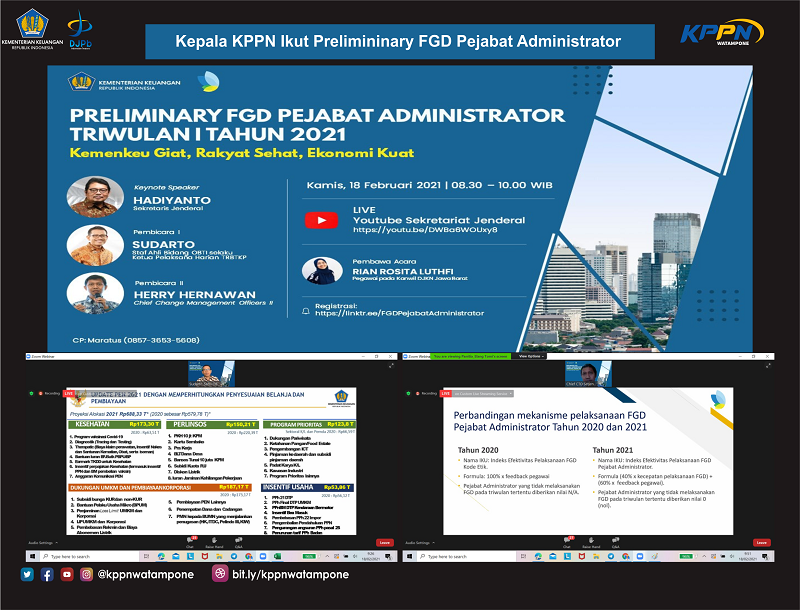
Task: Open Chat in the left Zoom window
Action: tap(190, 542)
